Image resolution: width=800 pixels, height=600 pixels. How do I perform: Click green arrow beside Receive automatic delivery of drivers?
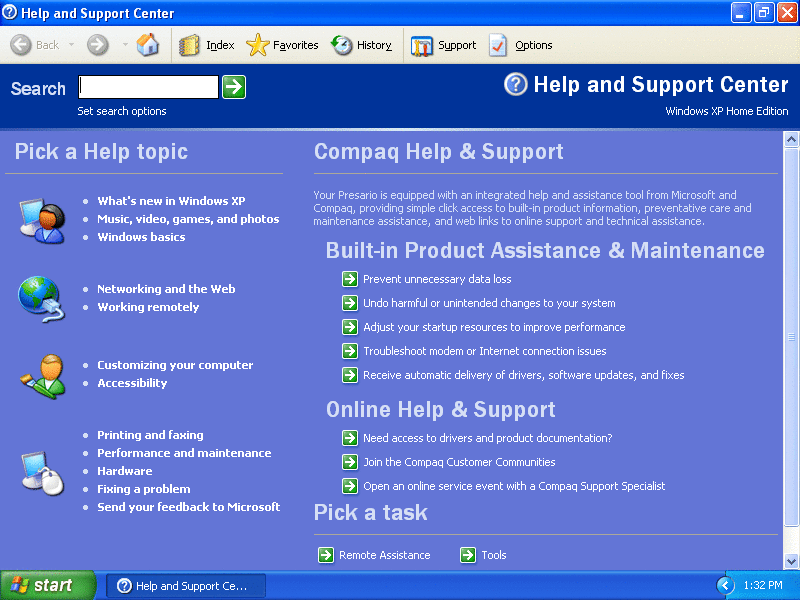point(350,375)
